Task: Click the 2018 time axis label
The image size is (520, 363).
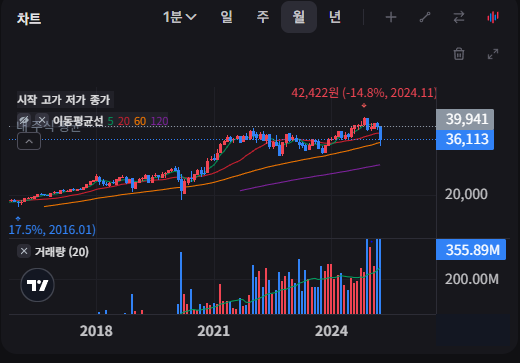Action: 96,331
